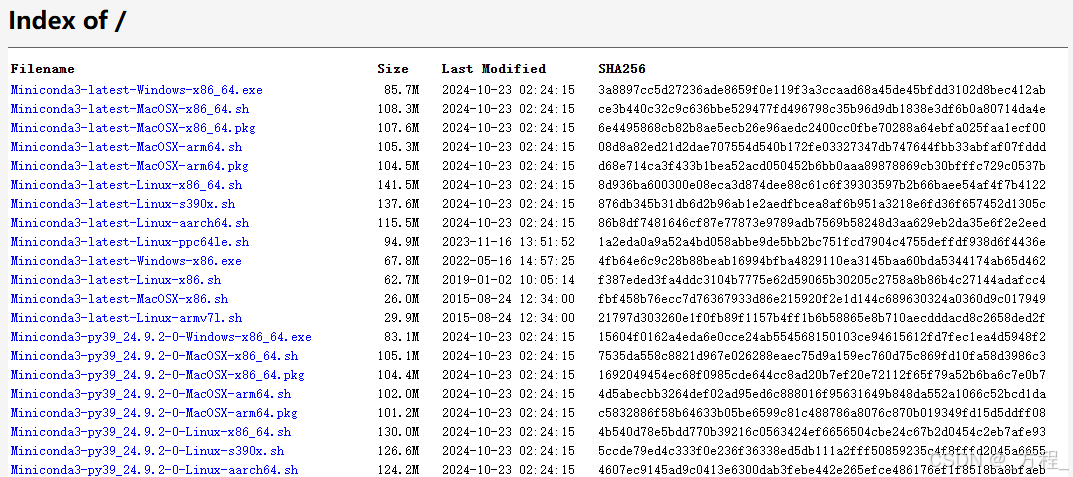Click SHA256 hash starting with 08d8a82ed21d

click(x=822, y=147)
